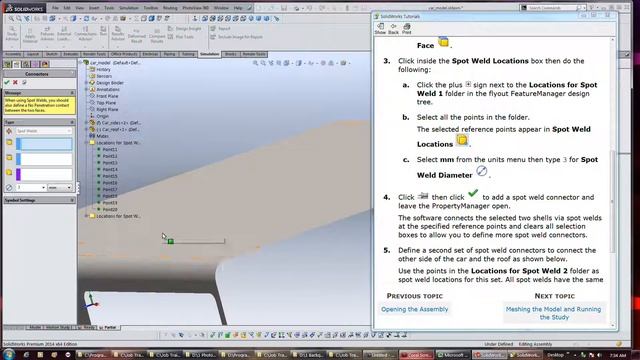
Task: Select the History item in tree
Action: [100, 70]
